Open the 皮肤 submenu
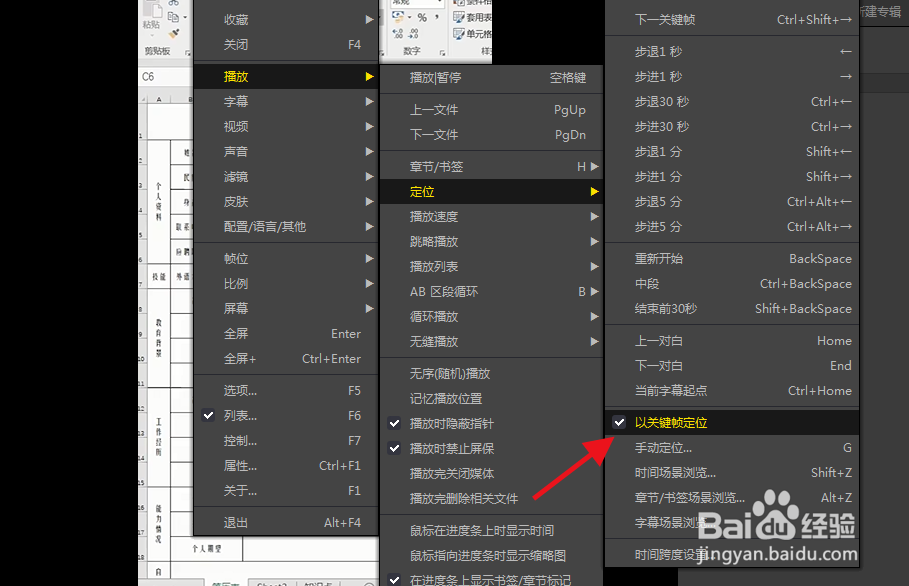The image size is (909, 586). tap(286, 201)
